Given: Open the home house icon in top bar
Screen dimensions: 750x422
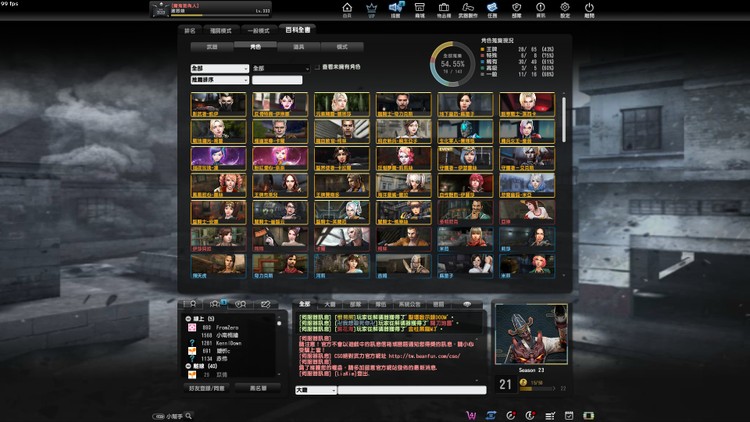Looking at the screenshot, I should click(347, 8).
